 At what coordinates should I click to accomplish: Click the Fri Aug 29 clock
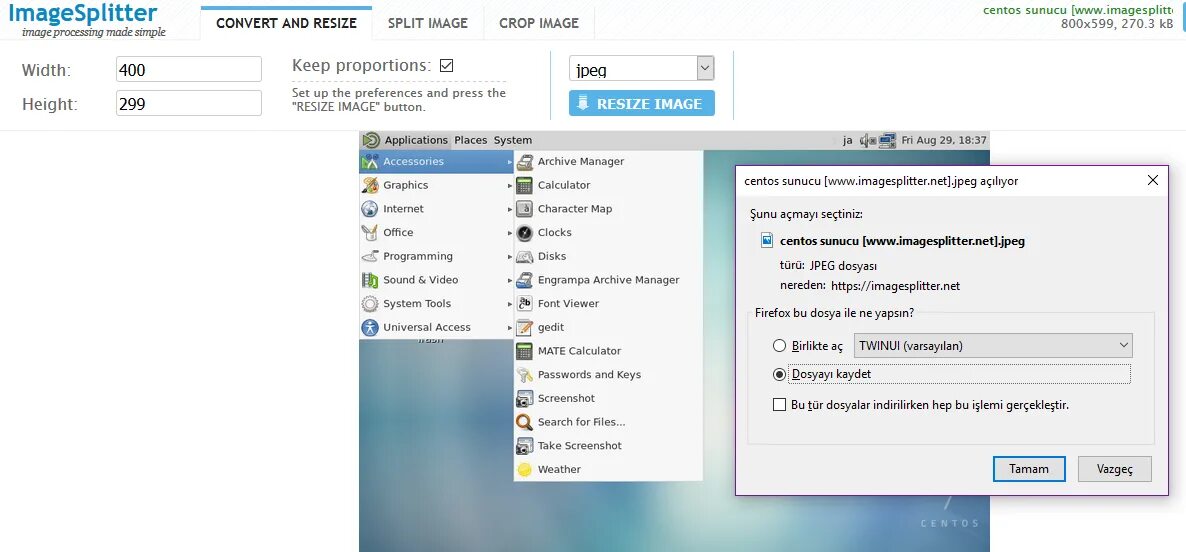[944, 140]
